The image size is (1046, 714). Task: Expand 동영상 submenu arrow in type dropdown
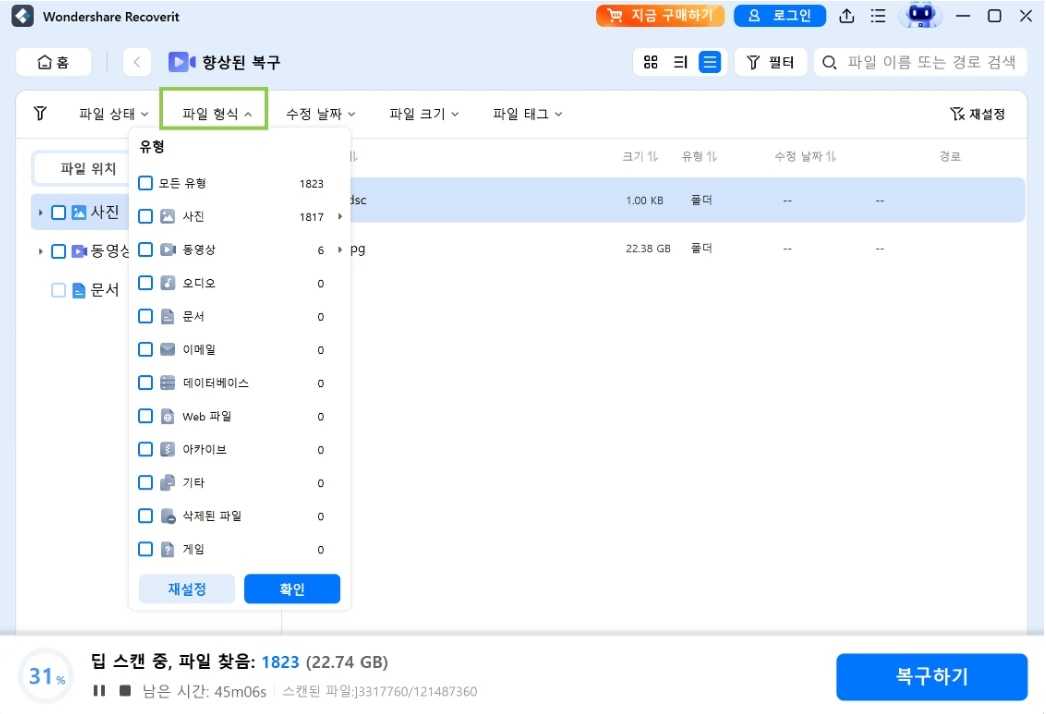point(340,250)
